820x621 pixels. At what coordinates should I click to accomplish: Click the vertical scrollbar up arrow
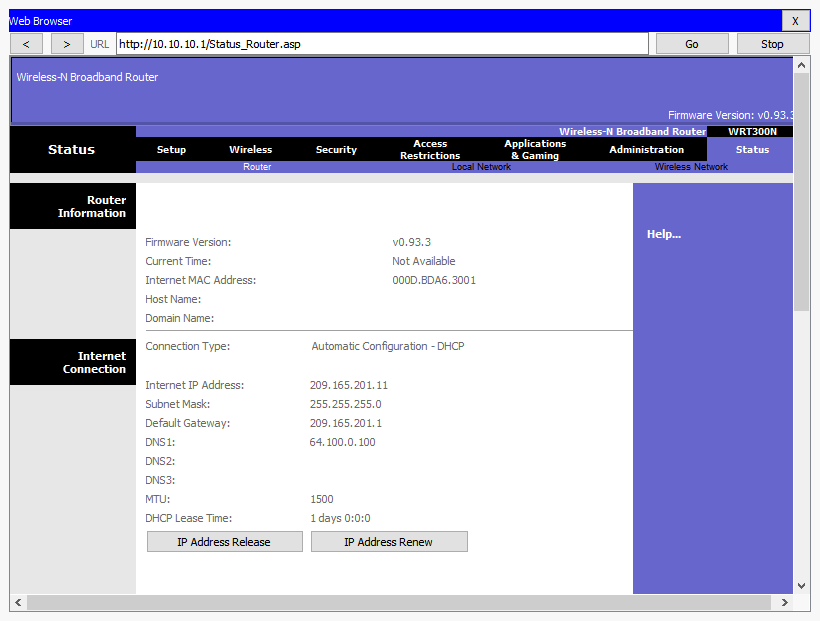801,65
